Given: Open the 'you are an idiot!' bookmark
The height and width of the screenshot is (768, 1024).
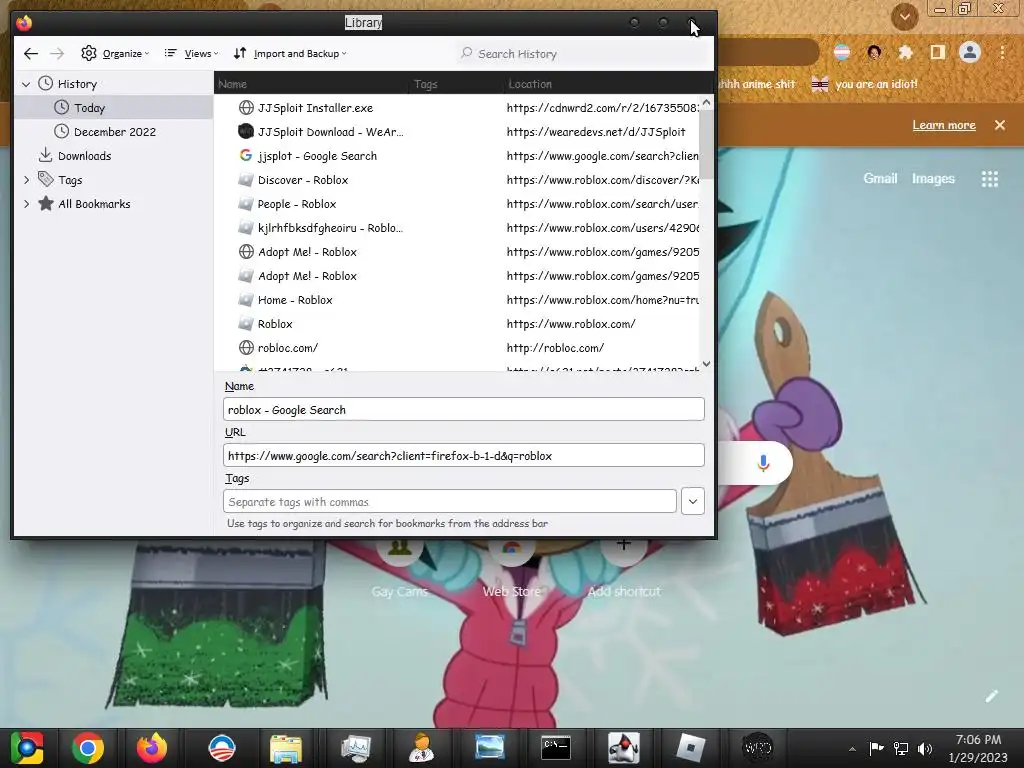Looking at the screenshot, I should pyautogui.click(x=865, y=84).
